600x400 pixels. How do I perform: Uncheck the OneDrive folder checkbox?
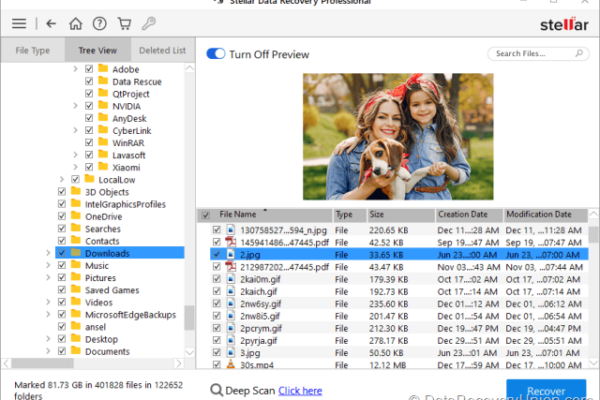(x=62, y=216)
